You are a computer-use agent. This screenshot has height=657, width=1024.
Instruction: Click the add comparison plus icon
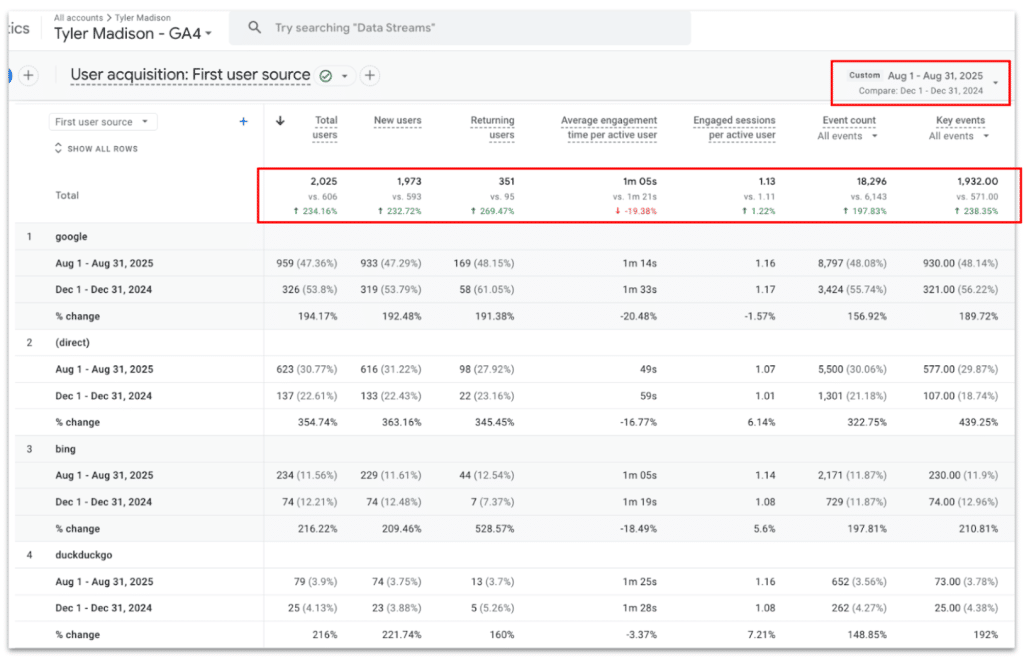[x=28, y=75]
